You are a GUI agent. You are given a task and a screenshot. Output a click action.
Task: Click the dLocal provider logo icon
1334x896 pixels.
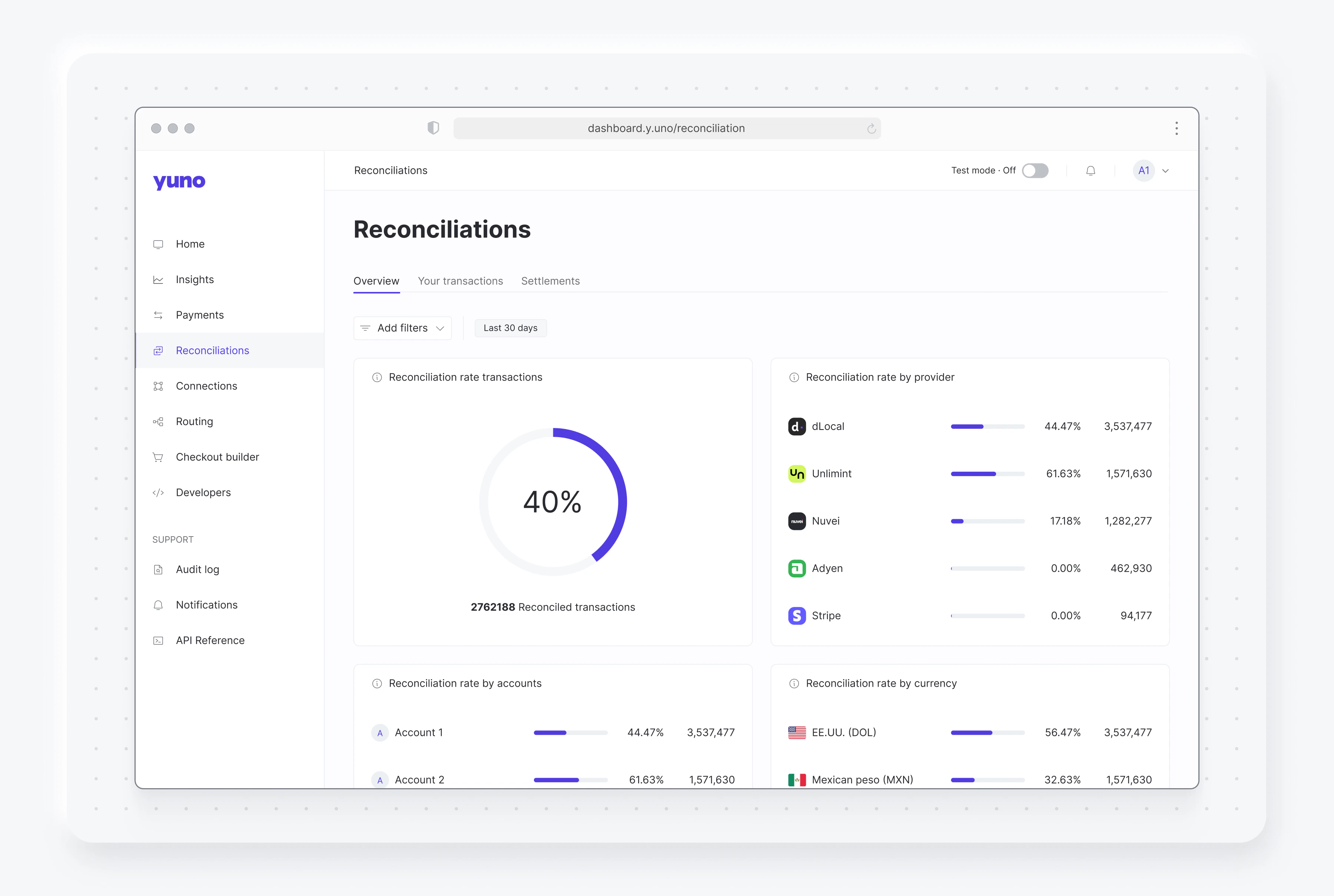point(796,426)
